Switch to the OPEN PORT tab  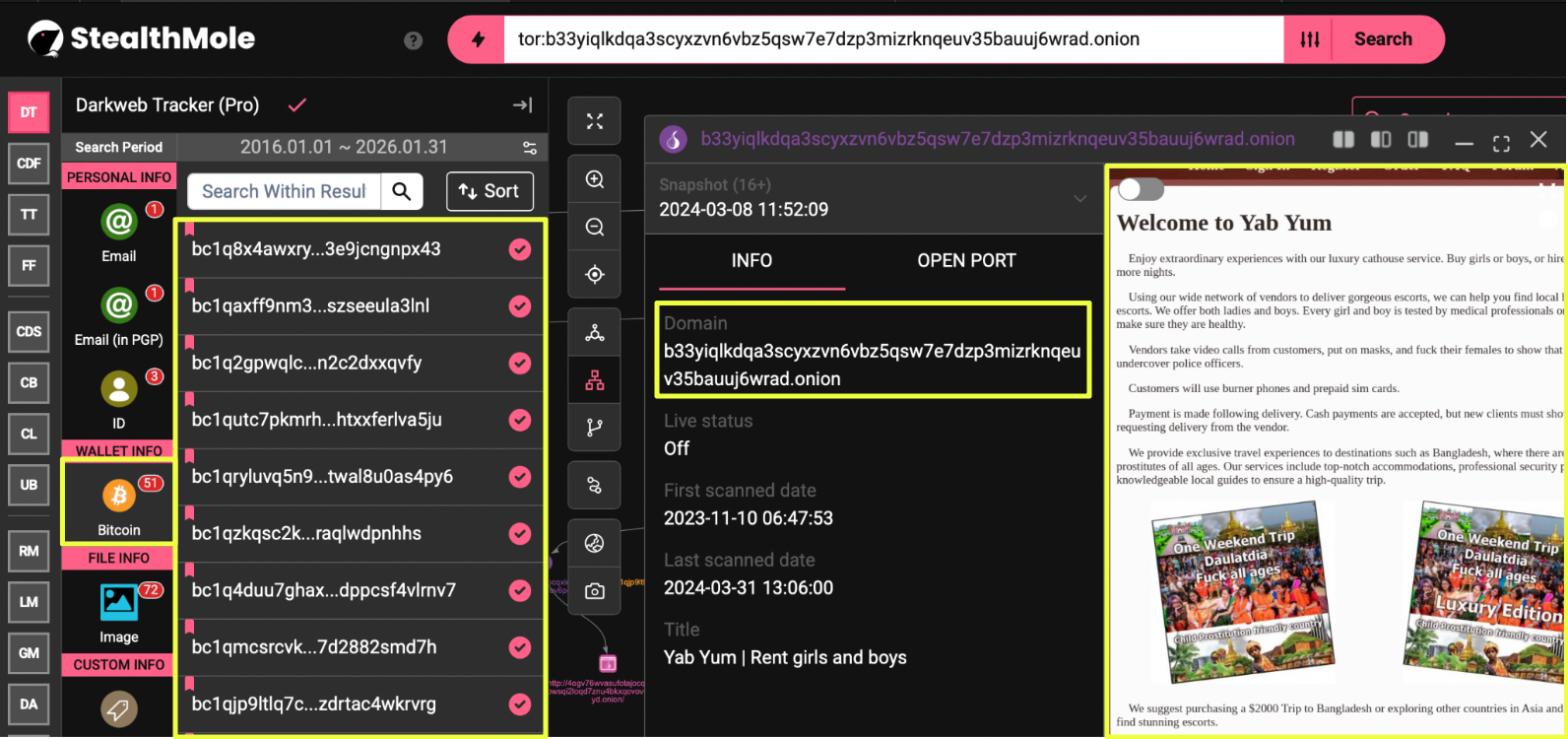965,261
